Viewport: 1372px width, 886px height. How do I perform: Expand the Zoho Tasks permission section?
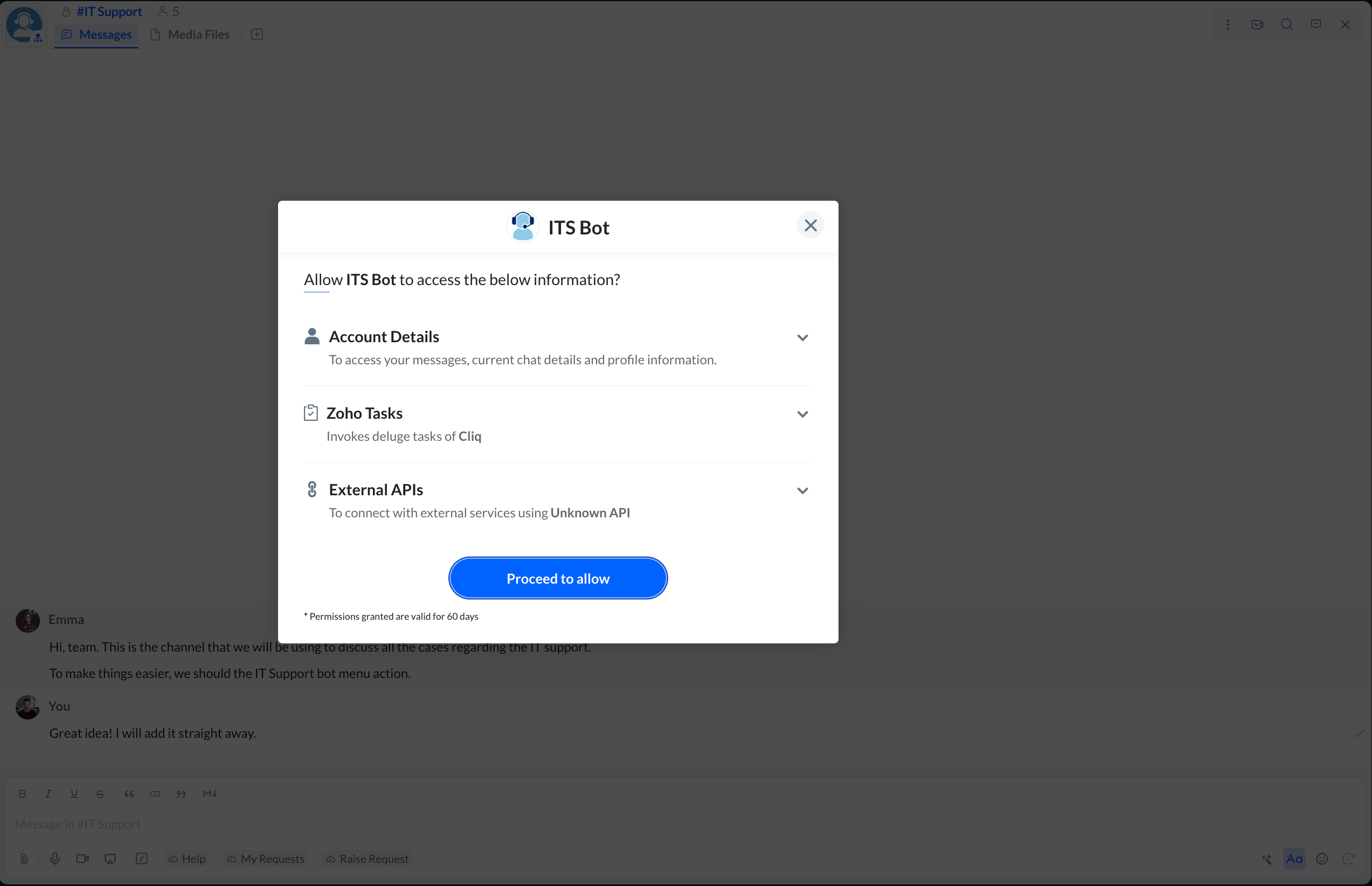[x=802, y=414]
